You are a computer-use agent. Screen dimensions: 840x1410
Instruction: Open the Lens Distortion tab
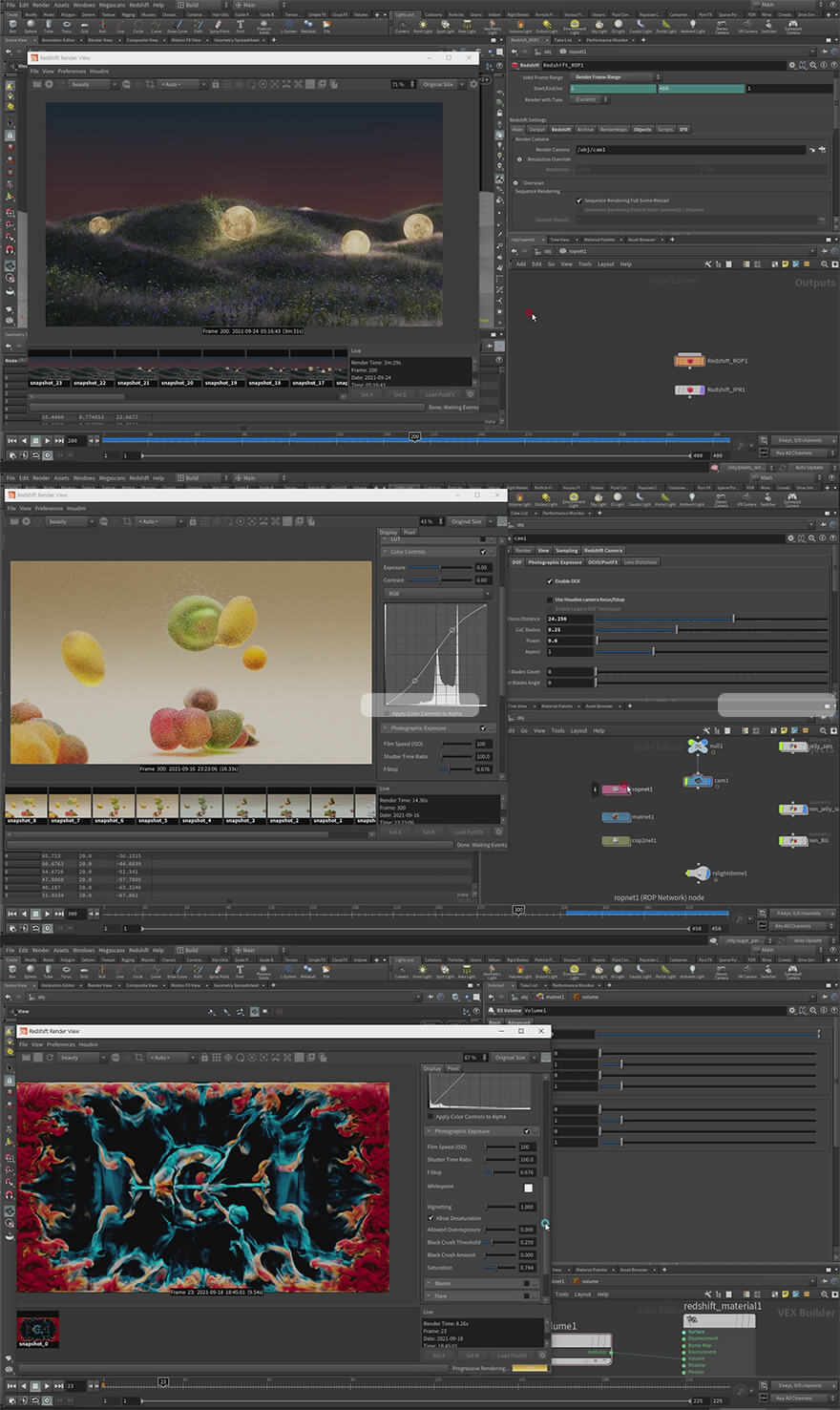pyautogui.click(x=641, y=562)
